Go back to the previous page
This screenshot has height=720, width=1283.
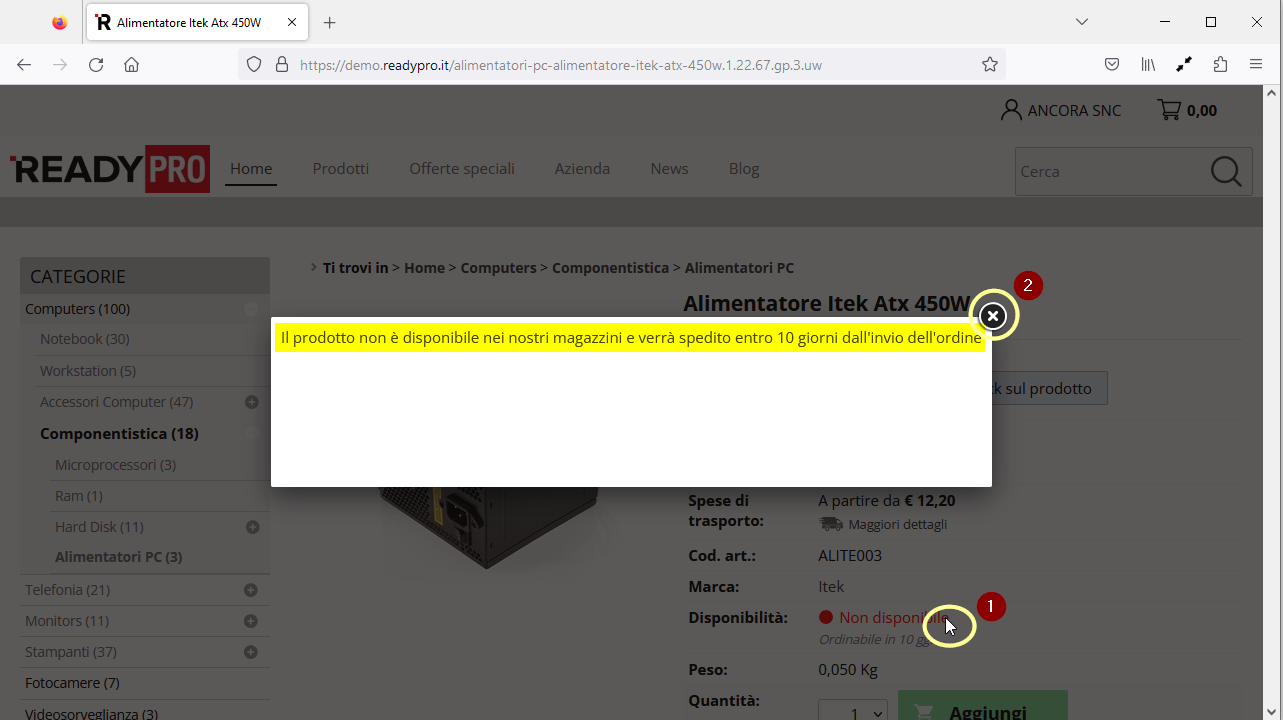(x=24, y=64)
